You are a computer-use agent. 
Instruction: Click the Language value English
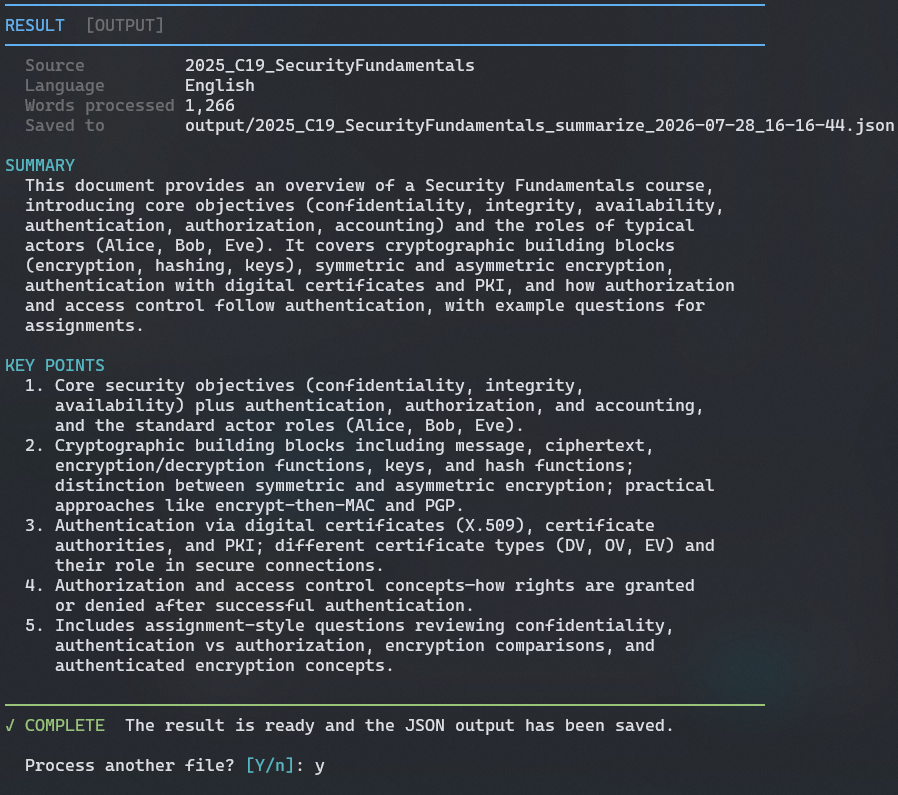219,86
